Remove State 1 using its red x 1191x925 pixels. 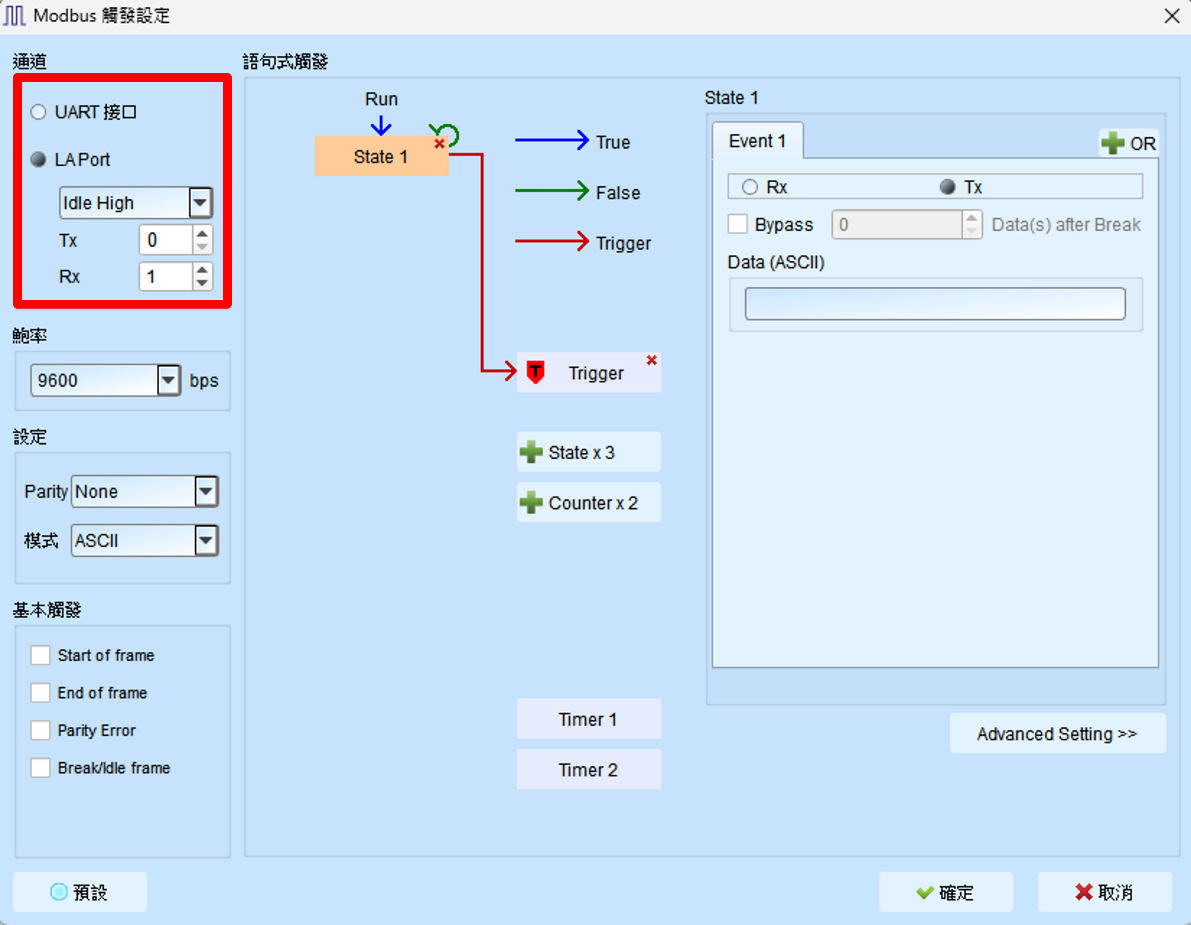pyautogui.click(x=439, y=144)
